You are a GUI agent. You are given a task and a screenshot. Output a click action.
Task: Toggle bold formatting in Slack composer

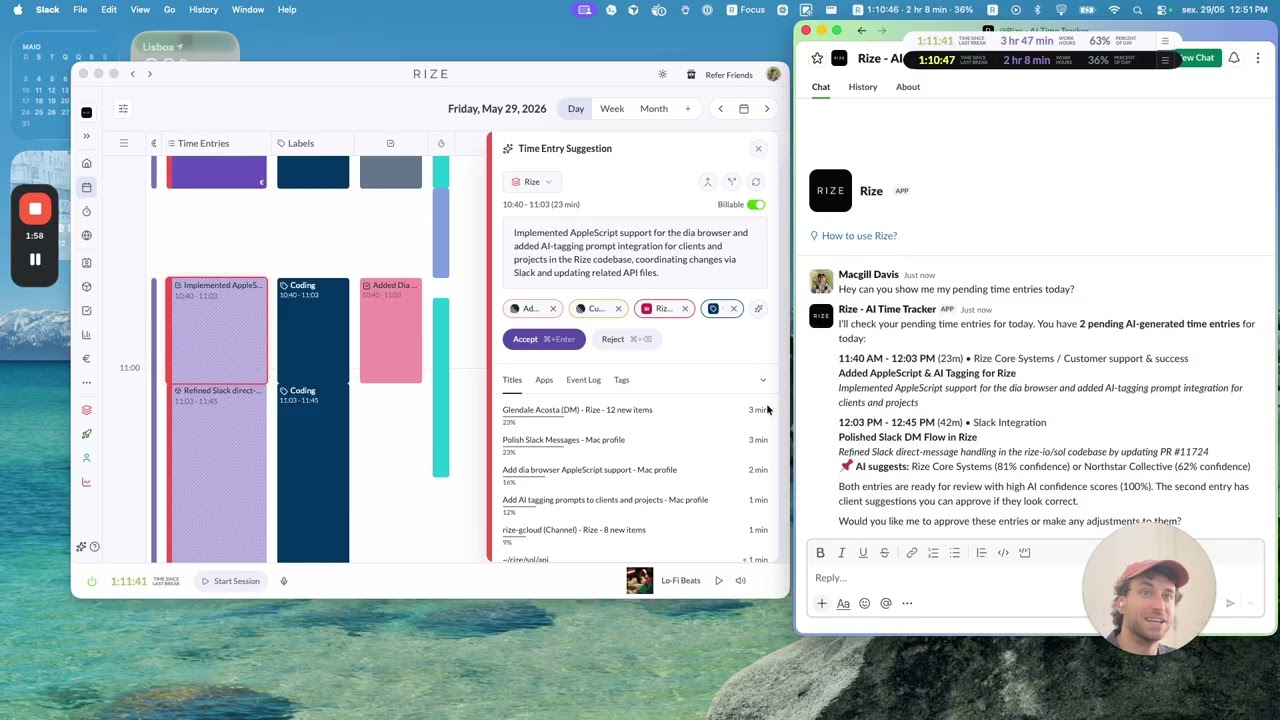coord(820,553)
